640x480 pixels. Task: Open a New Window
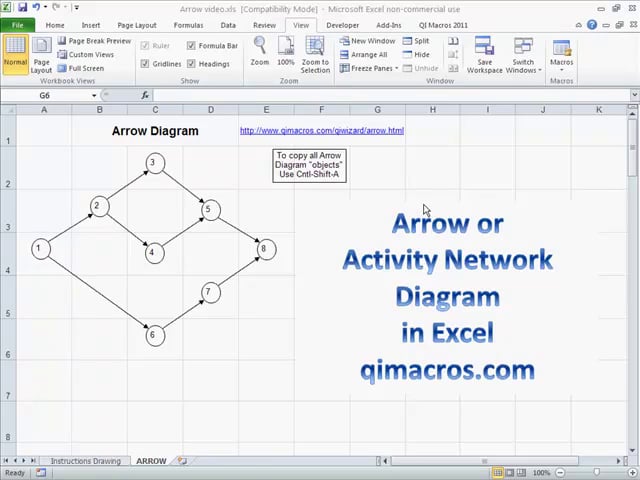pyautogui.click(x=367, y=41)
